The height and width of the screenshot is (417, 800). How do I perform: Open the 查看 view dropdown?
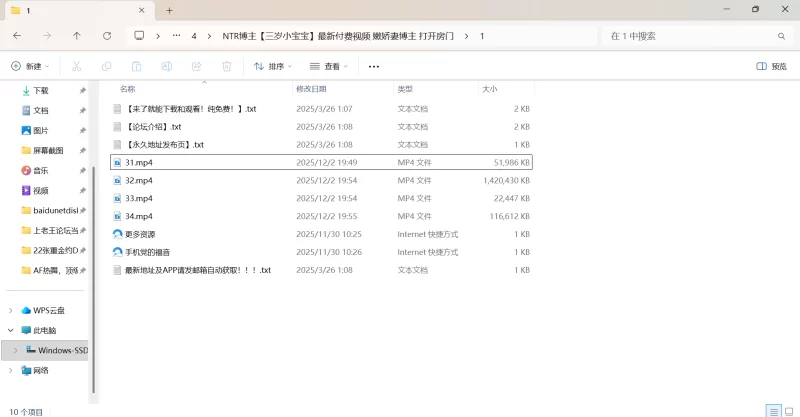point(329,67)
